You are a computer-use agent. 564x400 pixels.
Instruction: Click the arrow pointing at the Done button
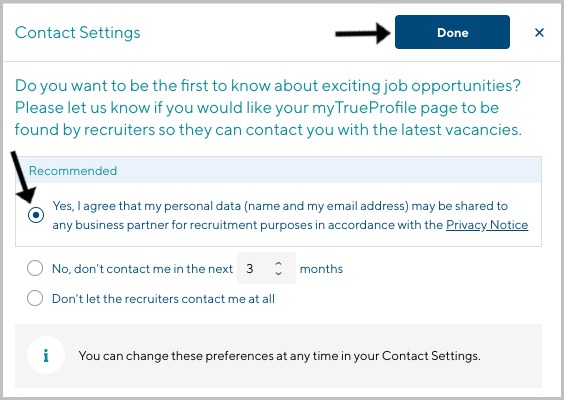pyautogui.click(x=363, y=33)
